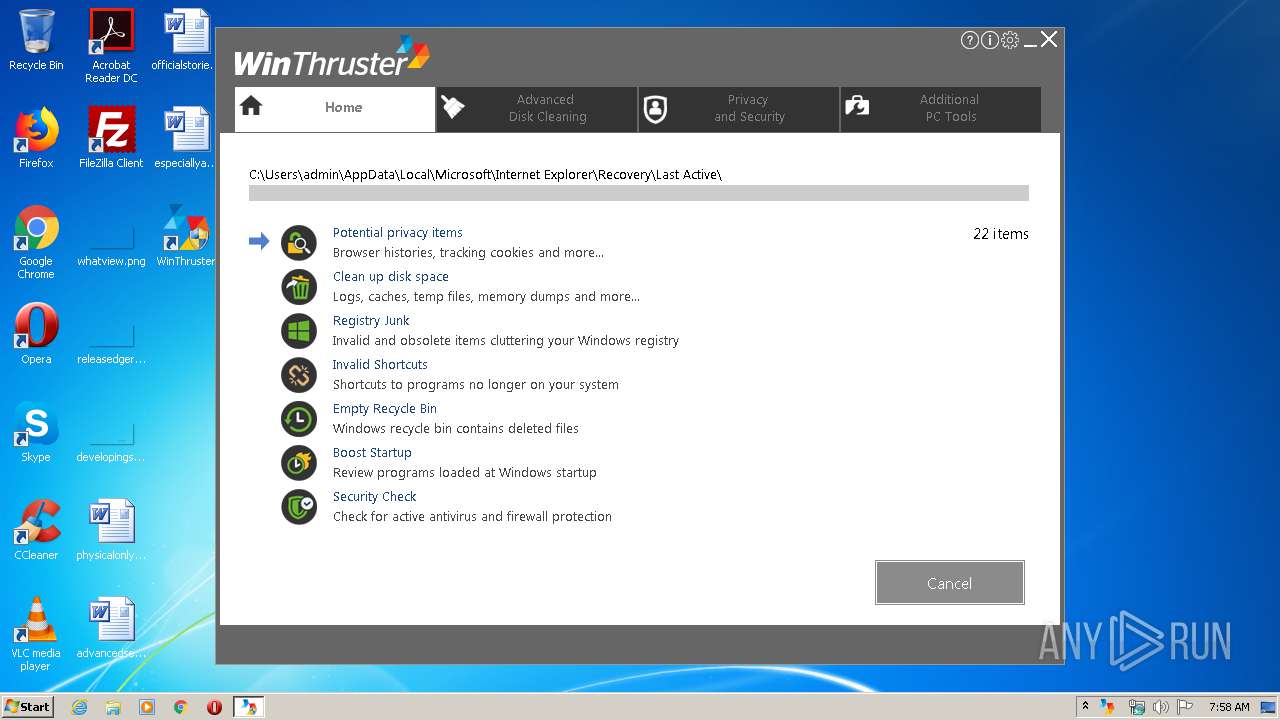Click the Registry Junk Windows-logo icon
Image resolution: width=1280 pixels, height=720 pixels.
(298, 330)
